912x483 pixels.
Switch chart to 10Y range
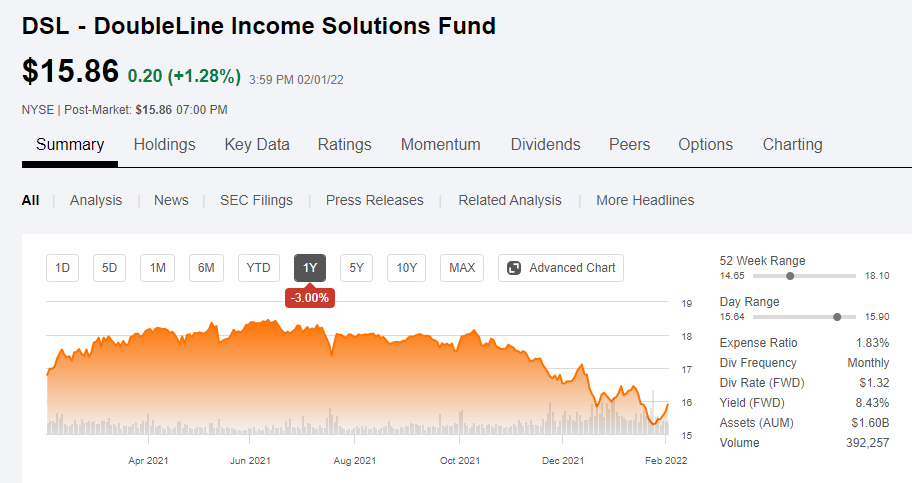pos(407,268)
